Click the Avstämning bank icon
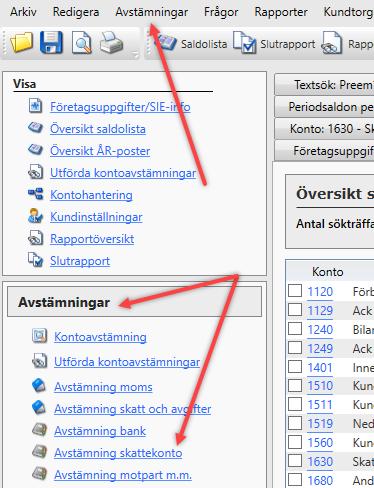Viewport: 374px width, 488px height. 39,429
